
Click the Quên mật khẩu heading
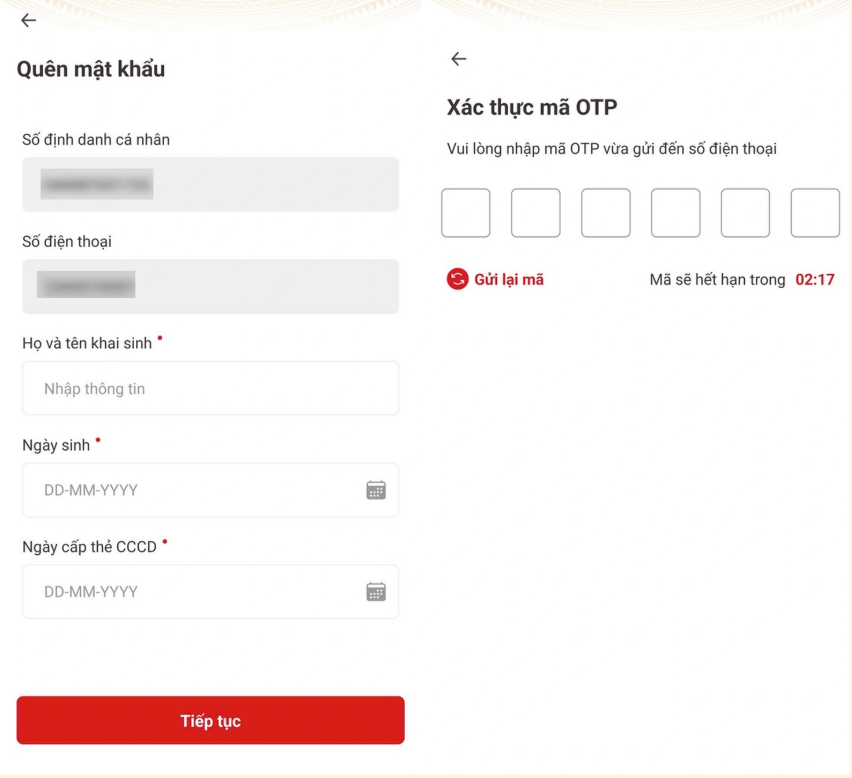click(91, 69)
